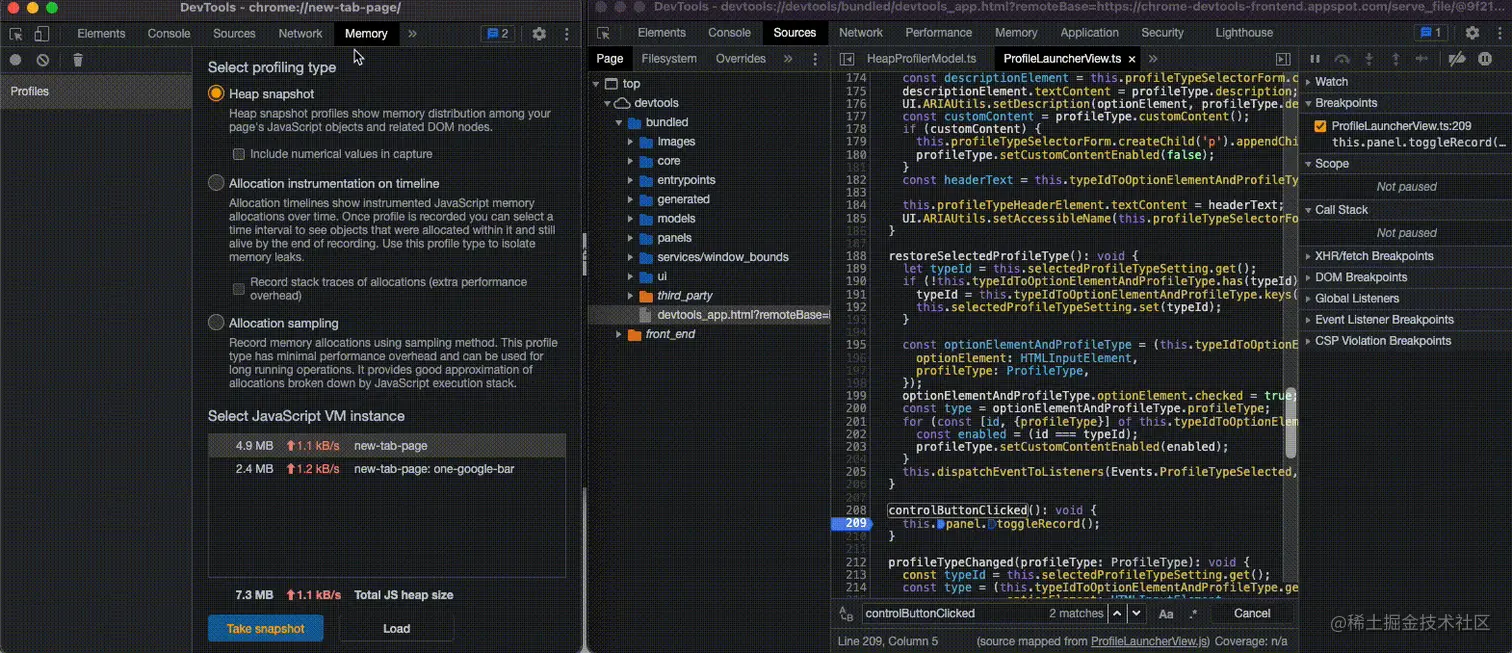Expand the DOM Breakpoints section

(1307, 277)
